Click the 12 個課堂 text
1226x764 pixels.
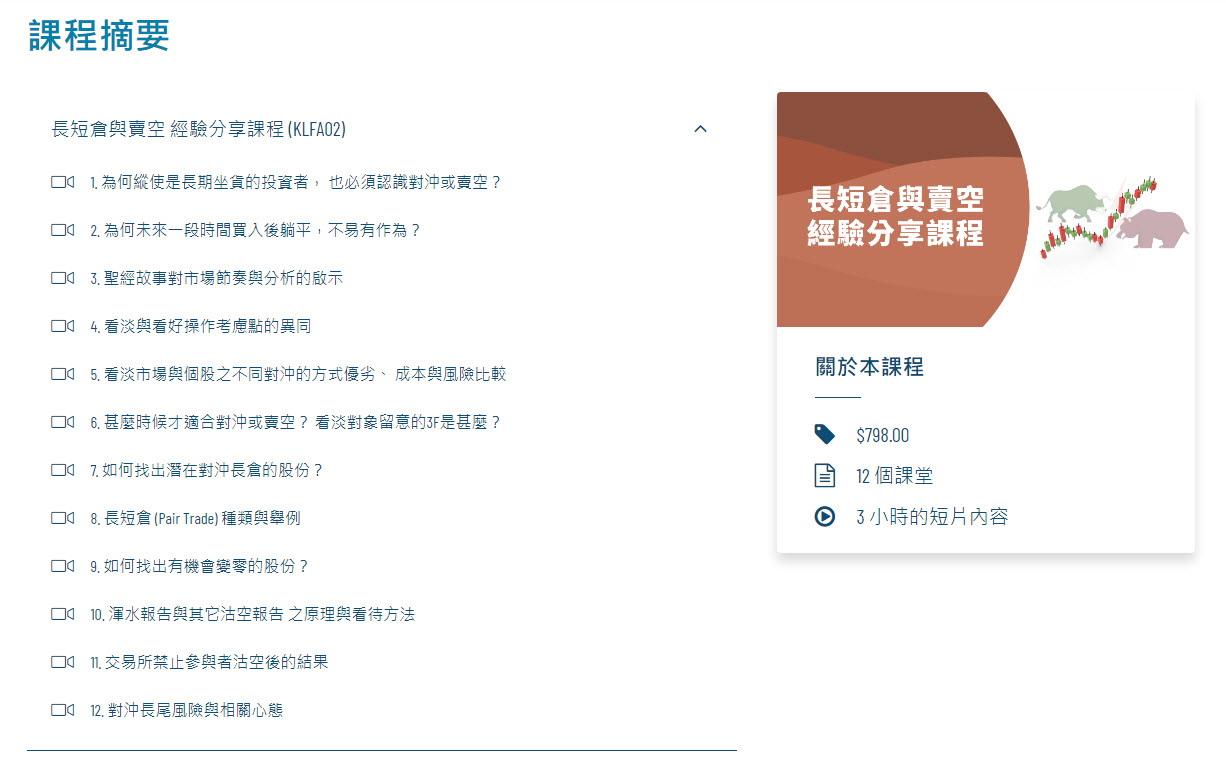coord(894,476)
